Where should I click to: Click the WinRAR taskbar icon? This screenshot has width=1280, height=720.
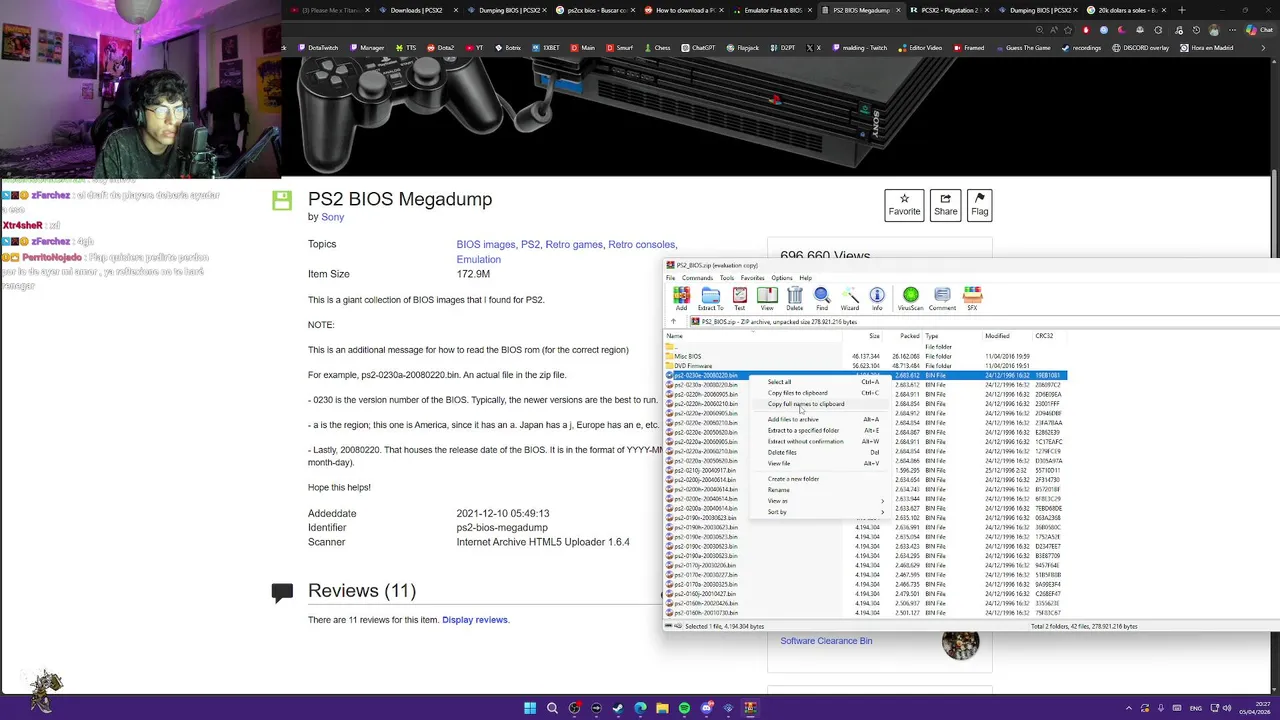pos(750,708)
